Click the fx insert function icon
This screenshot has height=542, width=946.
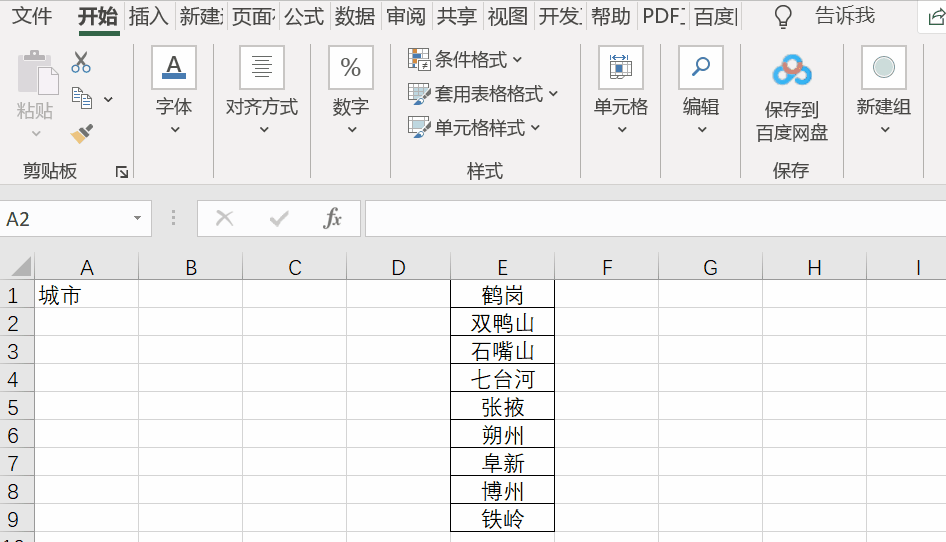[x=332, y=218]
